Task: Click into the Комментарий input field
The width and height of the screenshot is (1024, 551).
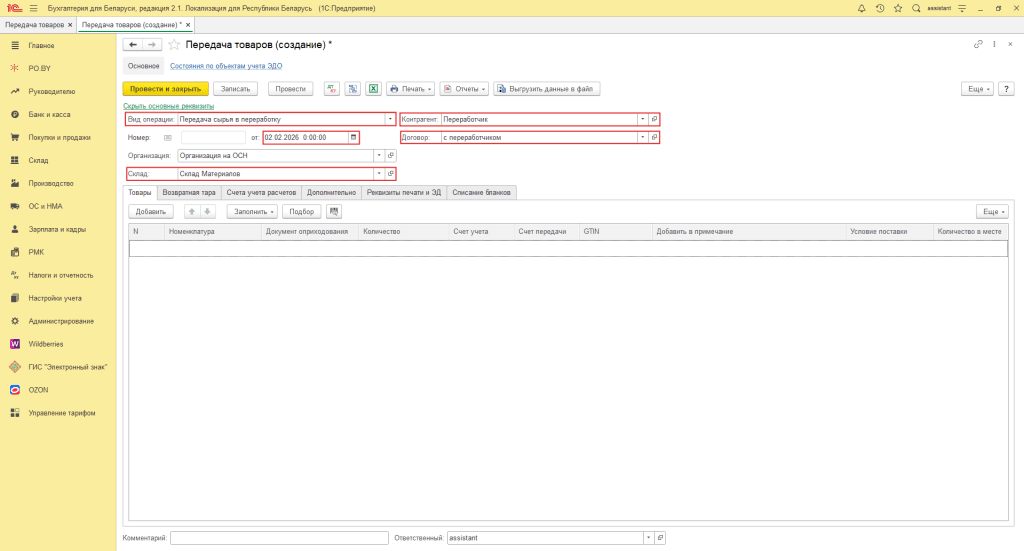Action: (279, 538)
